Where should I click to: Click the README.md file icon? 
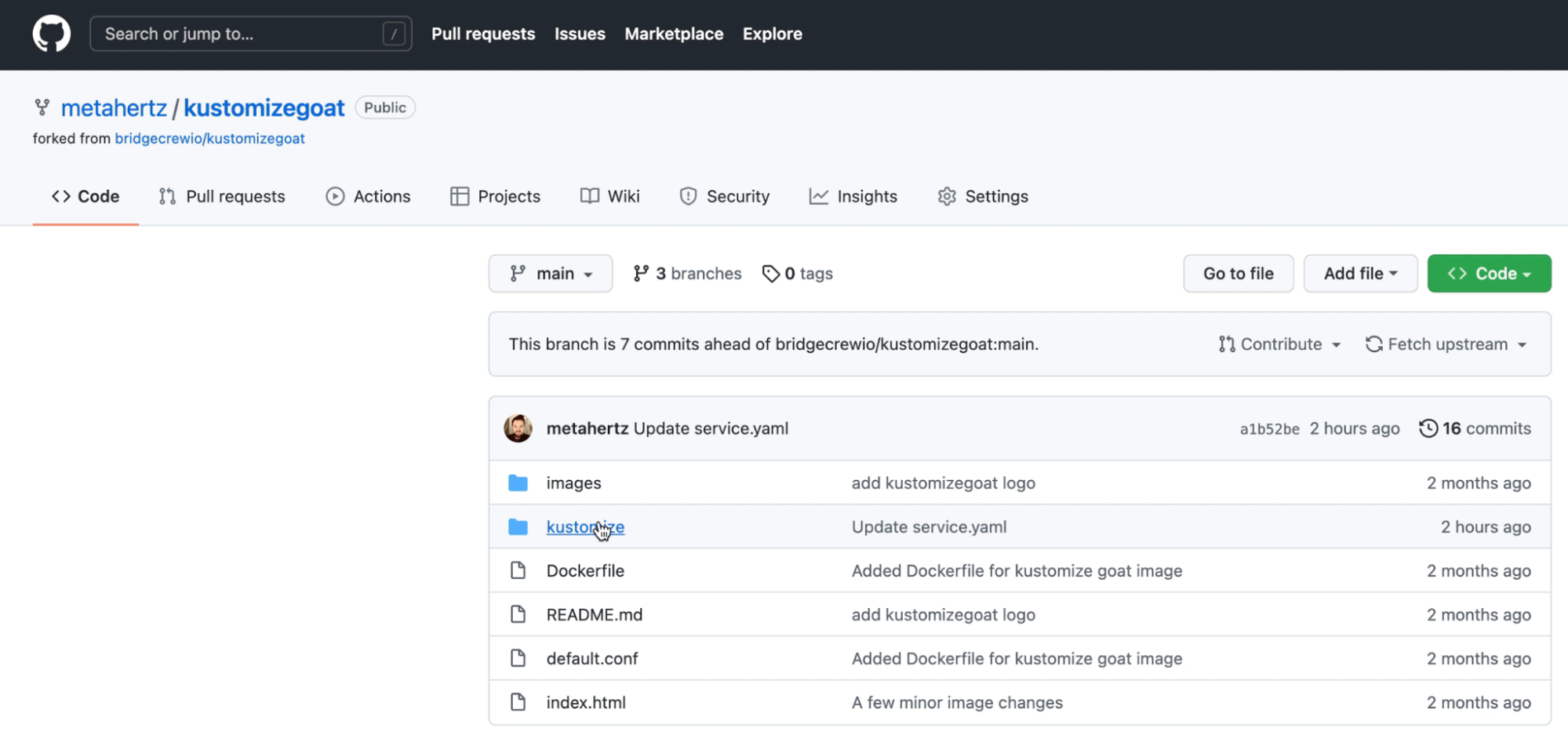pyautogui.click(x=518, y=614)
